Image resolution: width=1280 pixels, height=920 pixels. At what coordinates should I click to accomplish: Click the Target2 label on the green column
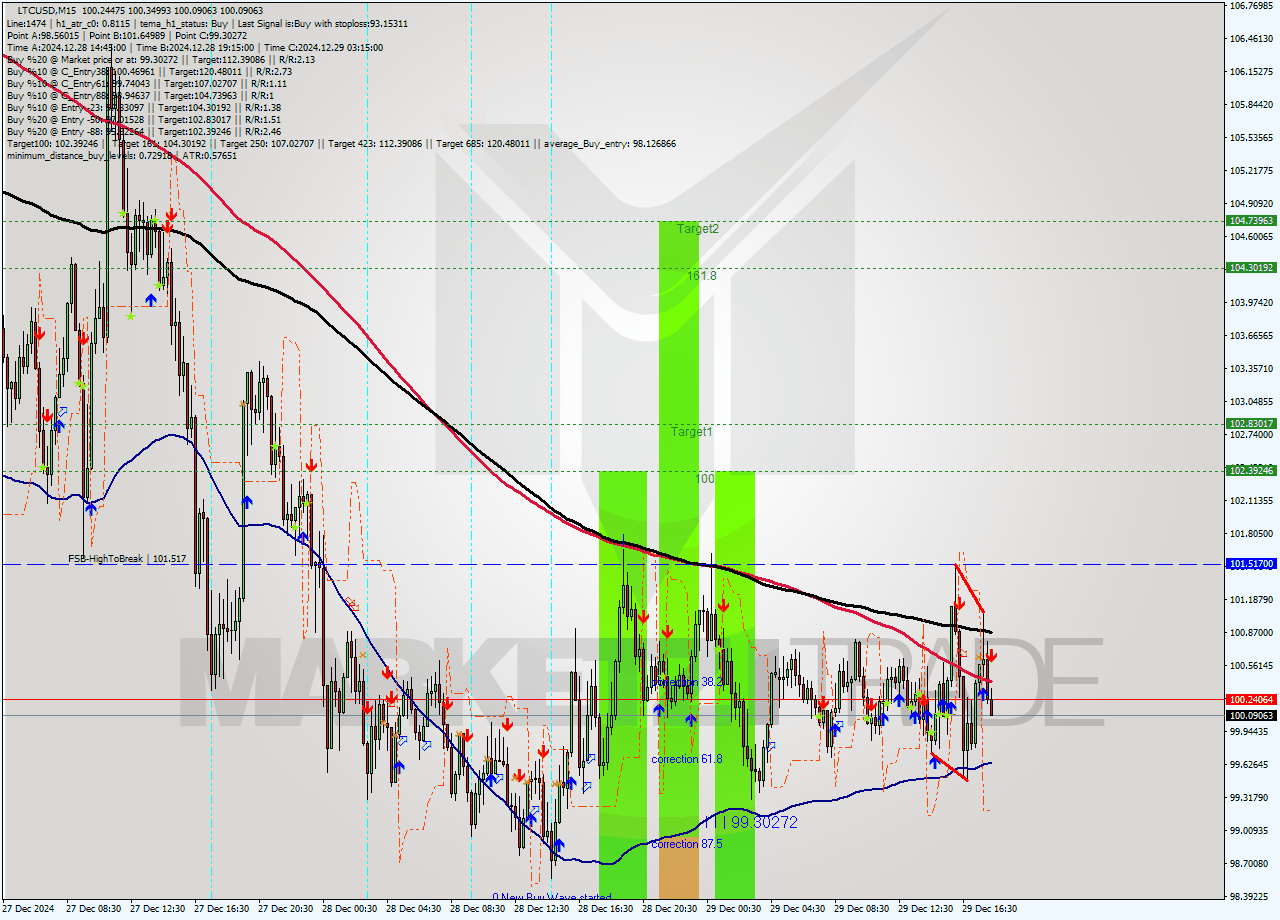coord(697,229)
